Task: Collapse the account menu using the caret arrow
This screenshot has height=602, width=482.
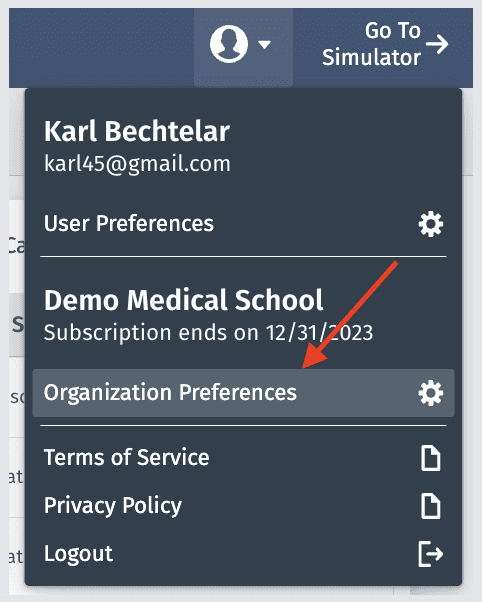Action: (x=264, y=45)
